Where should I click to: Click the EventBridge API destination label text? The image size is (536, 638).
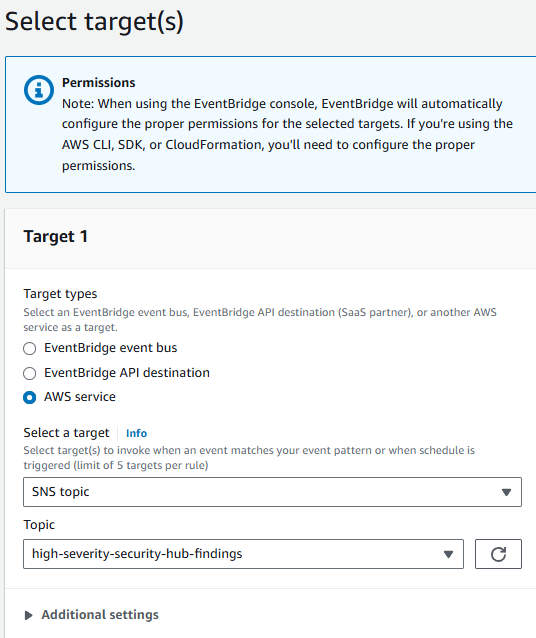pos(127,373)
